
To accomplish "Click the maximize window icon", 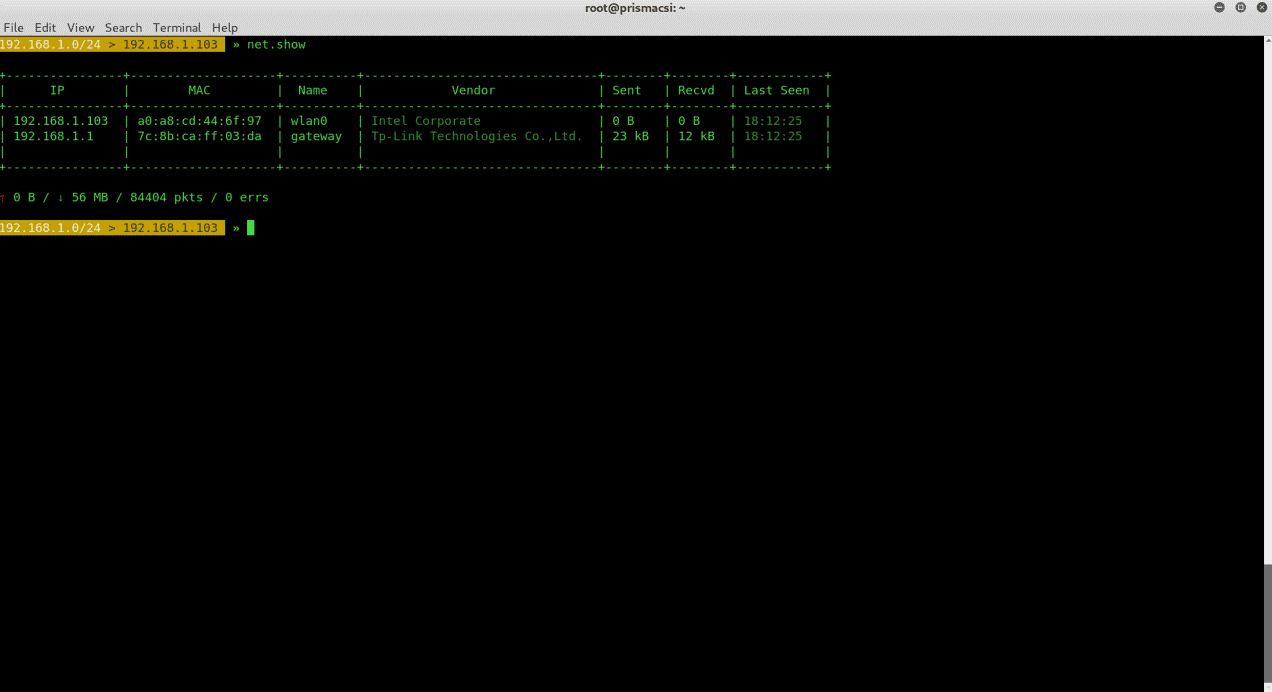I will click(1240, 7).
